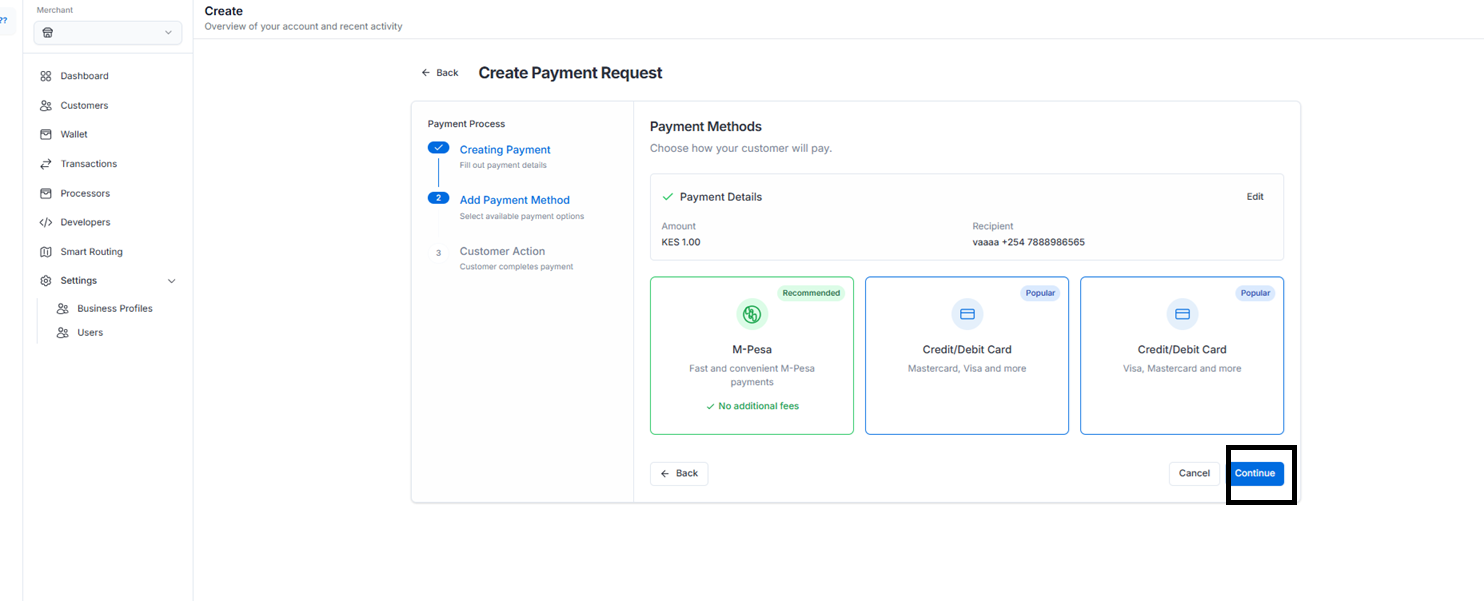Viewport: 1484px width, 601px height.
Task: Open the Merchant selector dropdown
Action: (108, 33)
